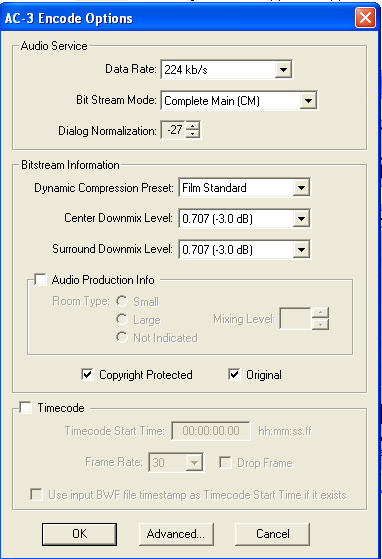Uncheck the Original checkbox
The height and width of the screenshot is (559, 382).
pos(234,375)
